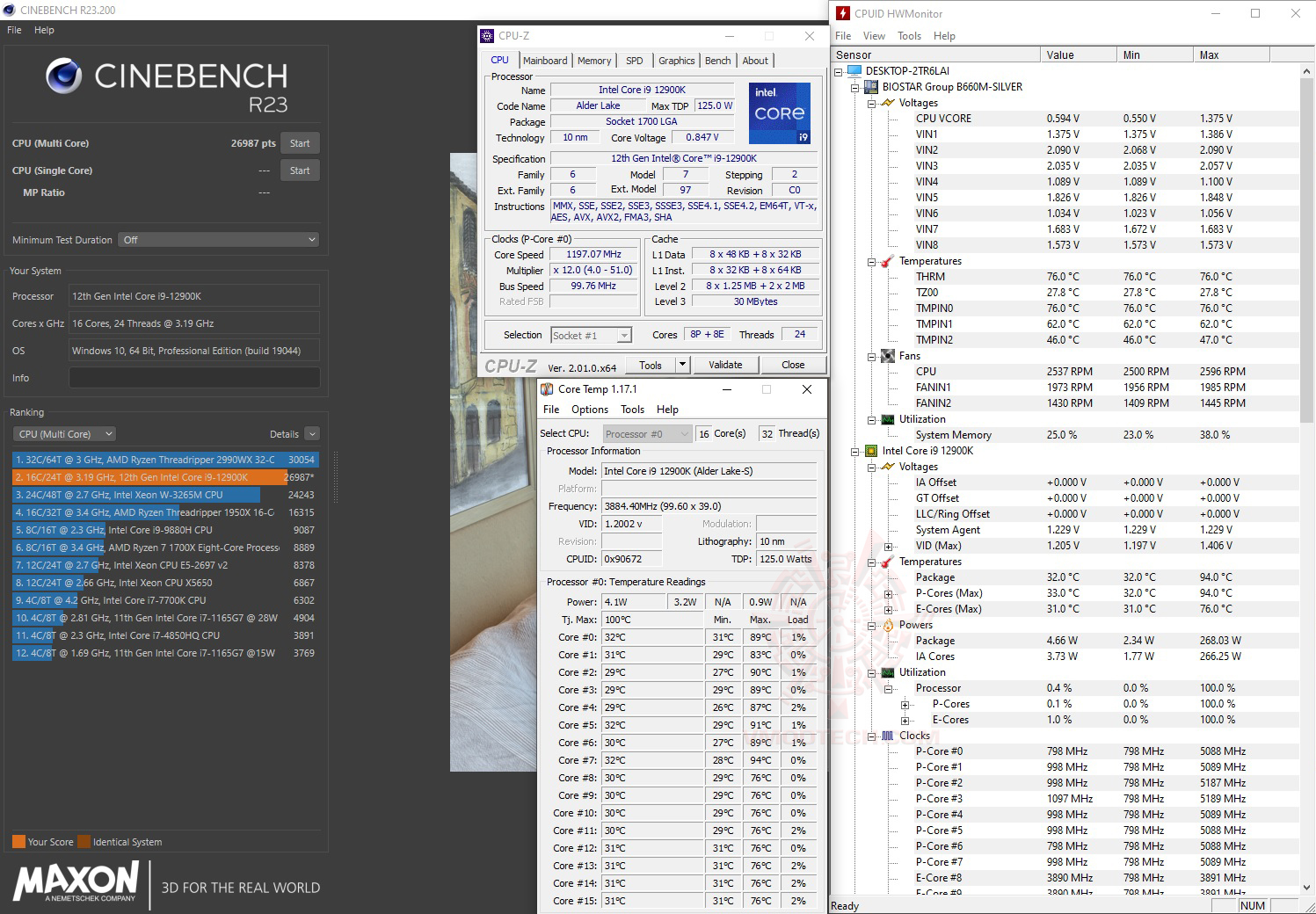Switch to the Memory tab in CPU-Z
This screenshot has height=914, width=1316.
coord(594,61)
